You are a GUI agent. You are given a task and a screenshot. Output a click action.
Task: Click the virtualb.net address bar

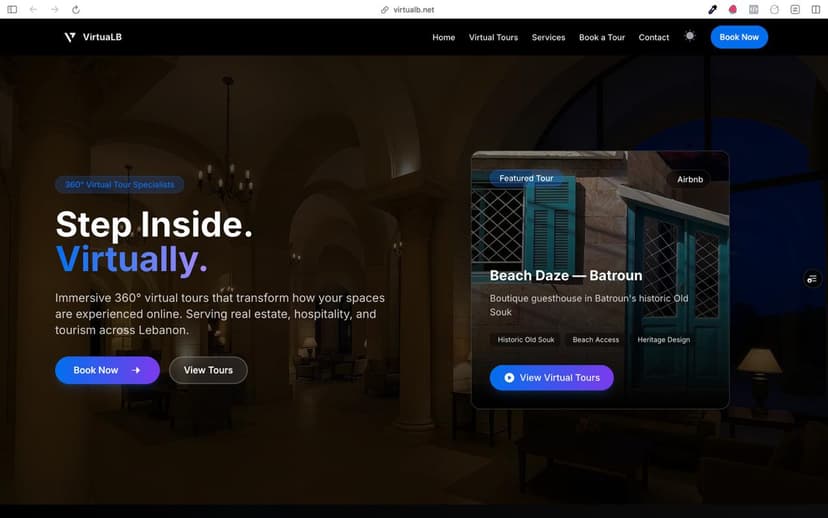pyautogui.click(x=413, y=9)
